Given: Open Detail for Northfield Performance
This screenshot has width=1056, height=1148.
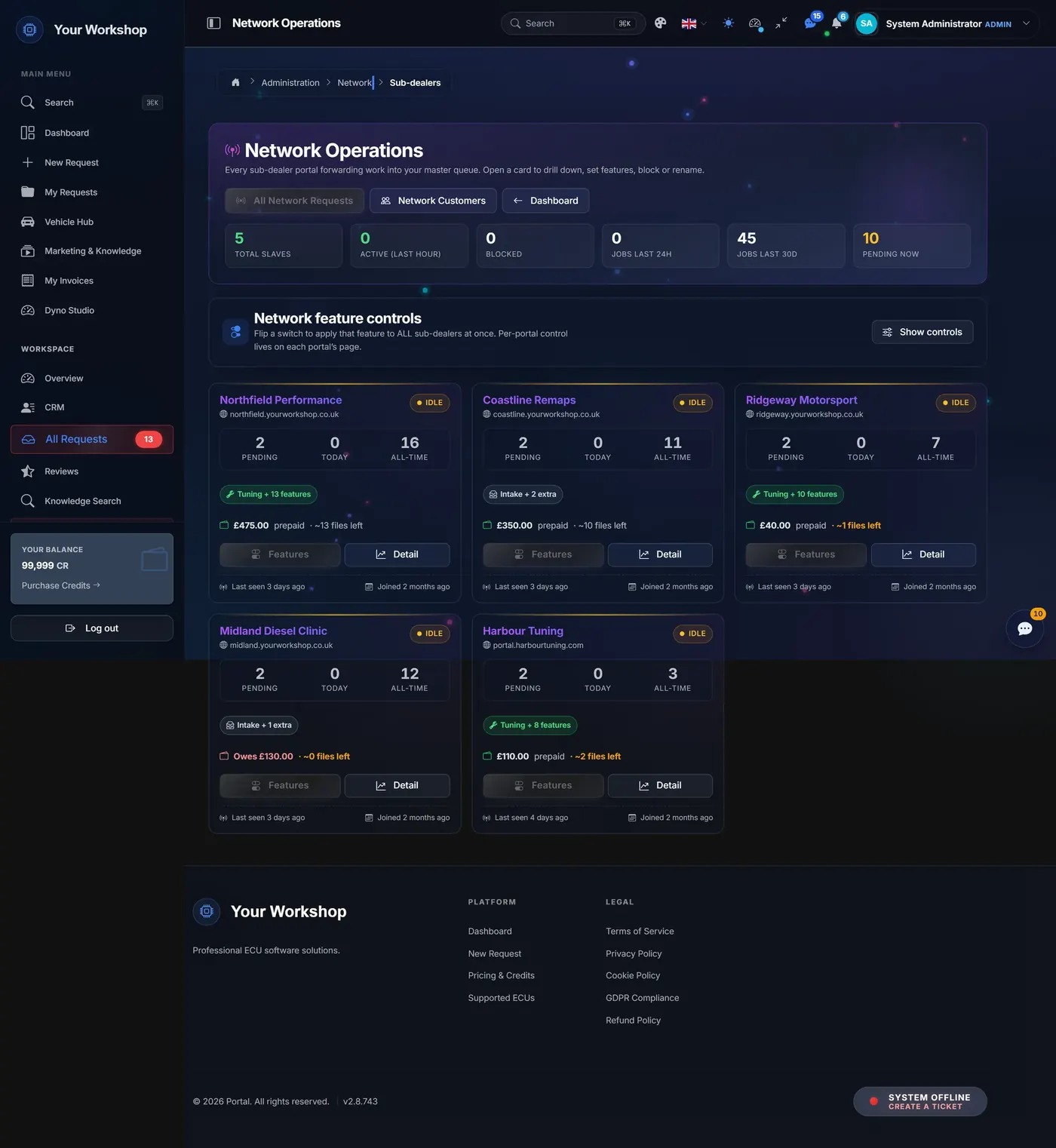Looking at the screenshot, I should [397, 554].
